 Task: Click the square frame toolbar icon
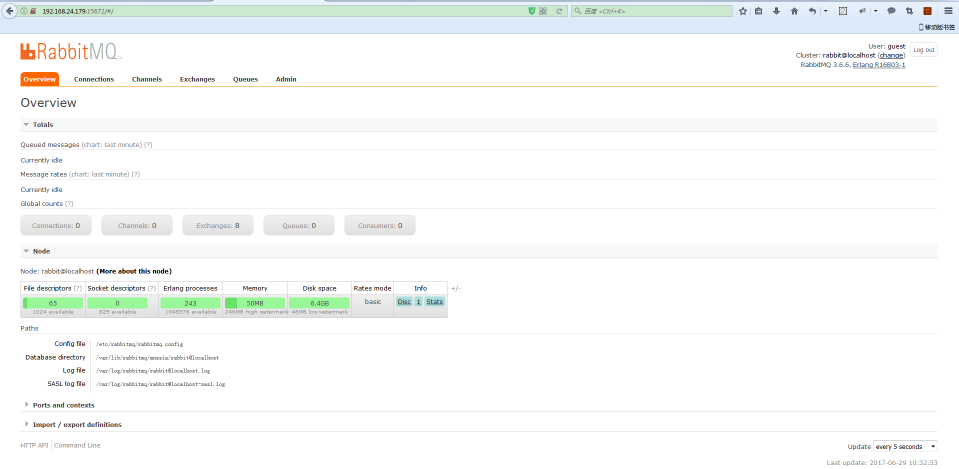pos(842,11)
